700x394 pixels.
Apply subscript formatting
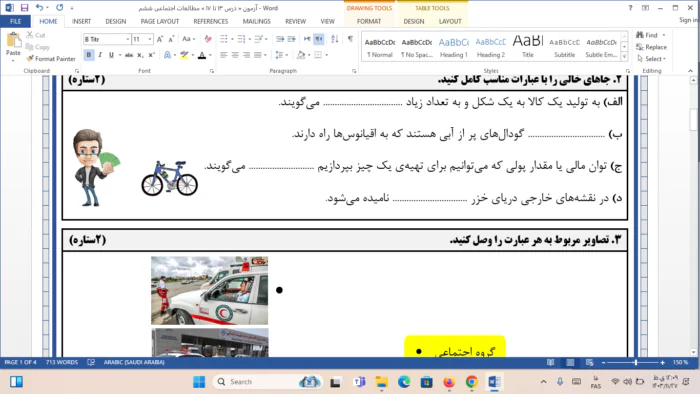click(140, 55)
